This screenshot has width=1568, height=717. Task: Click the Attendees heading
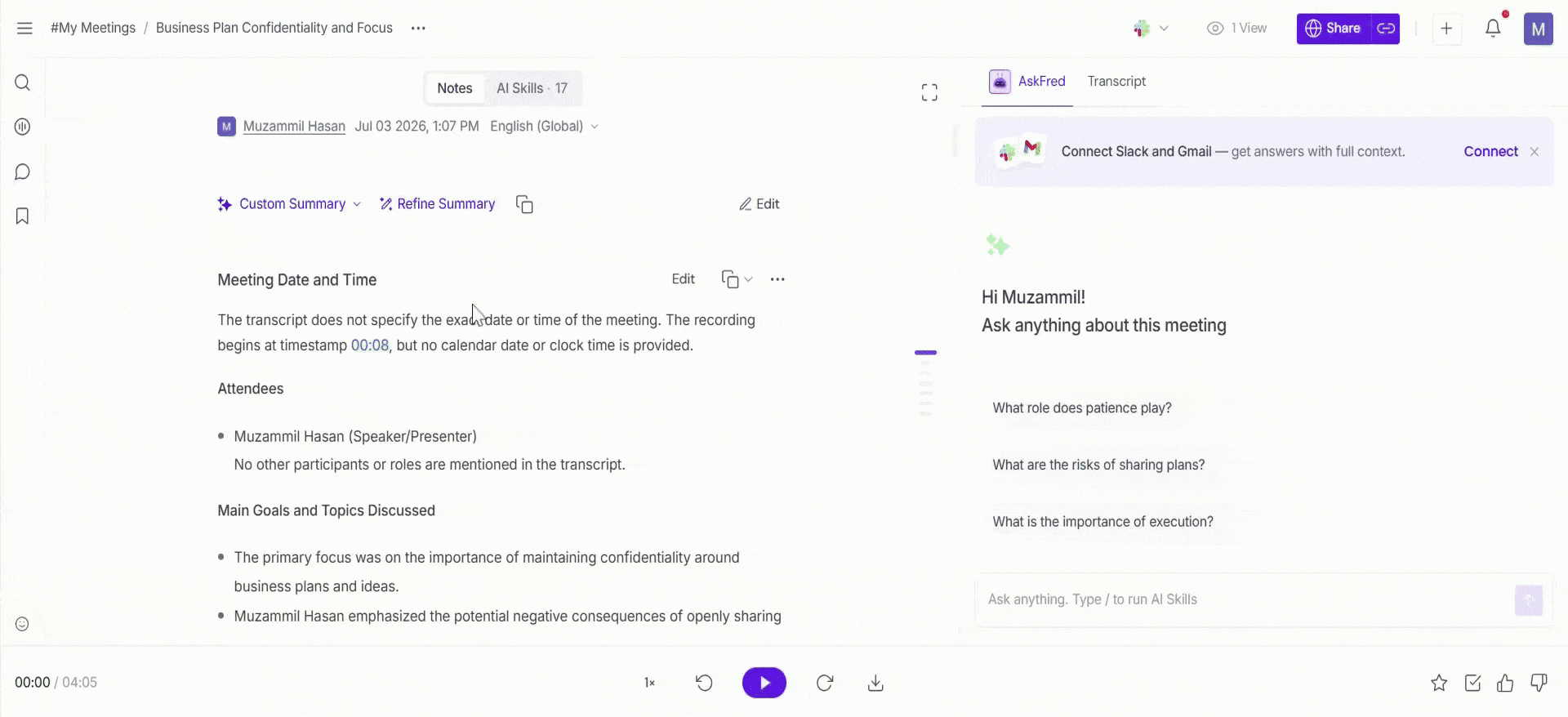point(251,389)
